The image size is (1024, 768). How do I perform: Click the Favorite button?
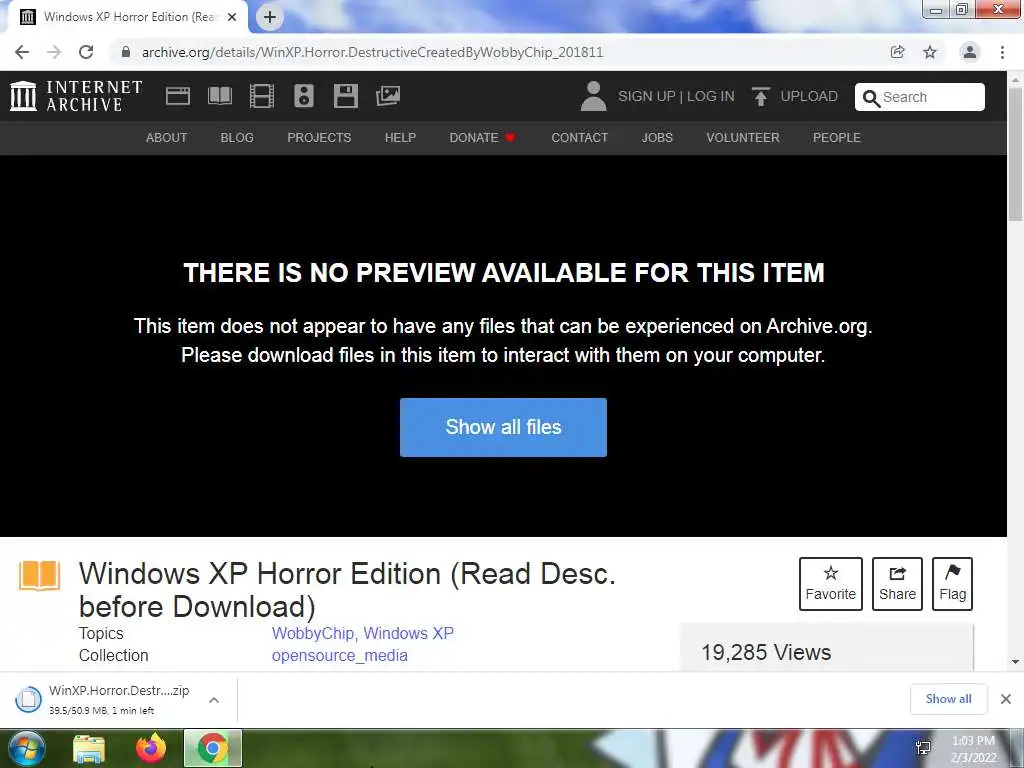831,584
